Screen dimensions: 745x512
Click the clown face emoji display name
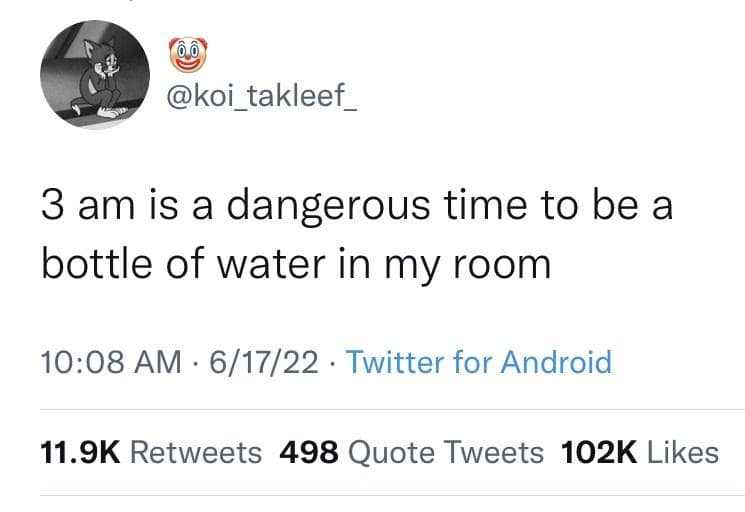181,55
